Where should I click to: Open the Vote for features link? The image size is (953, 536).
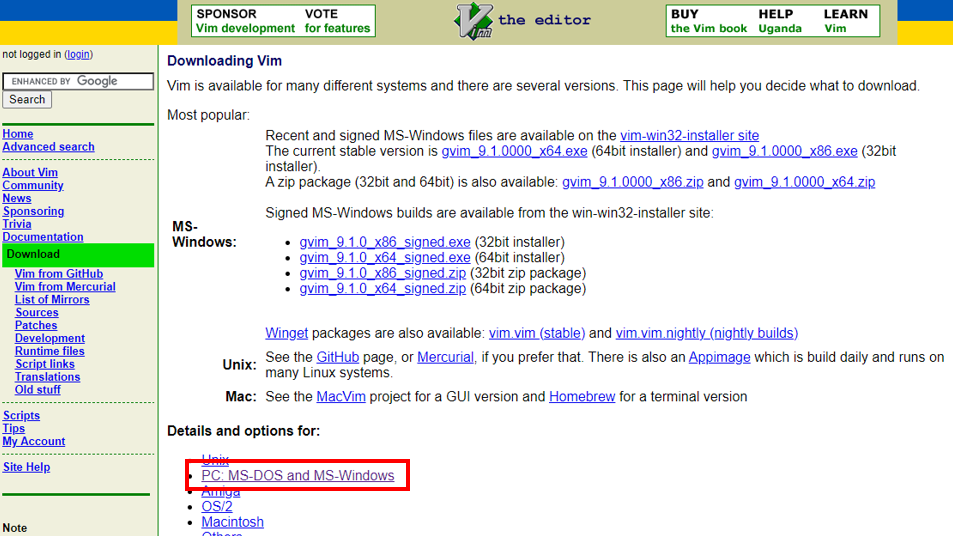(x=337, y=21)
